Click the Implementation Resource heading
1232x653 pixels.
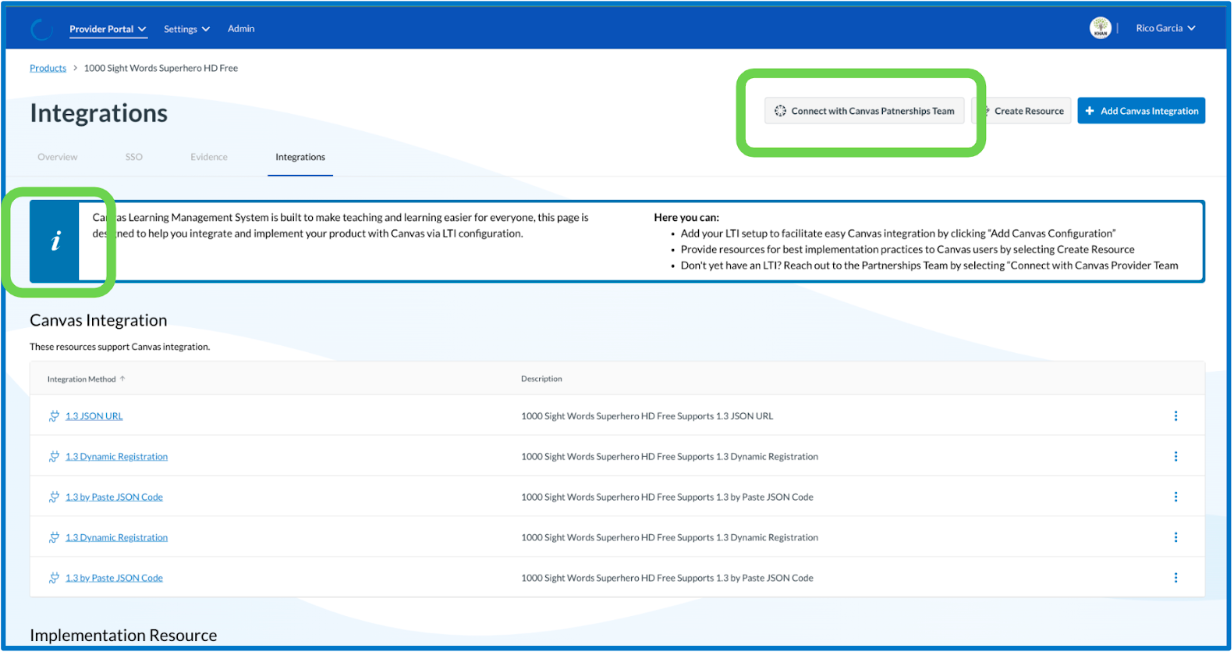click(123, 635)
